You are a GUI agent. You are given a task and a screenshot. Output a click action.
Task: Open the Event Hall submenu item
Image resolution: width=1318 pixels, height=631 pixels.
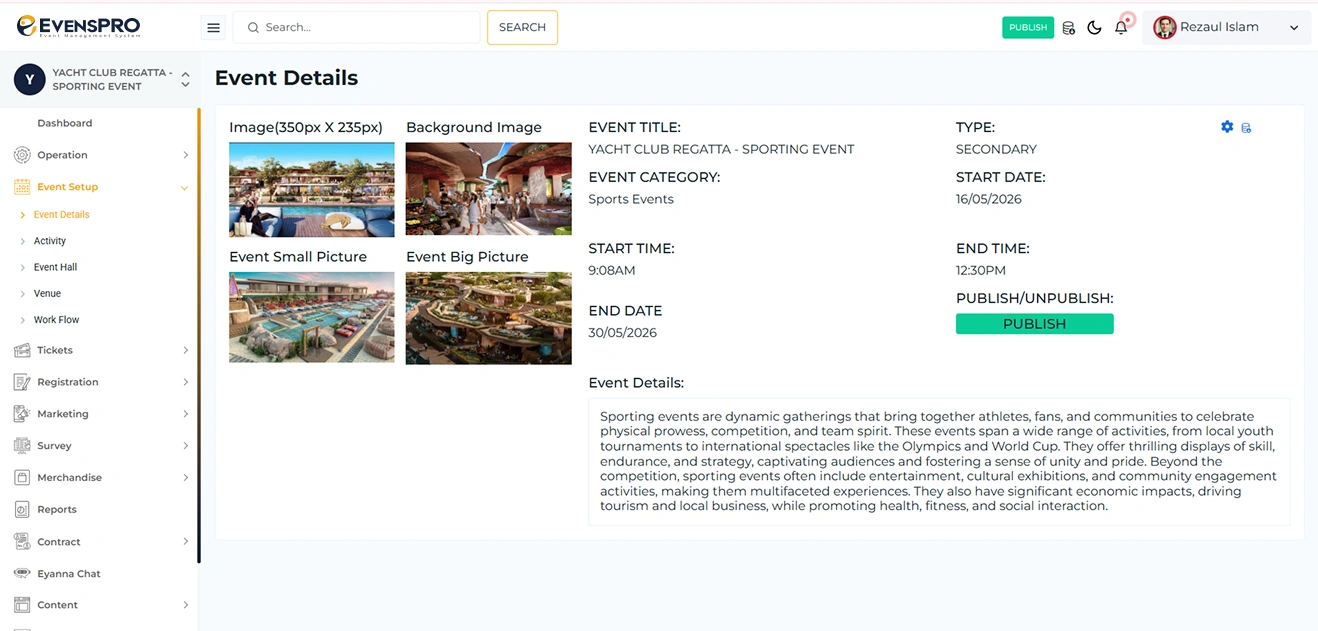(55, 267)
